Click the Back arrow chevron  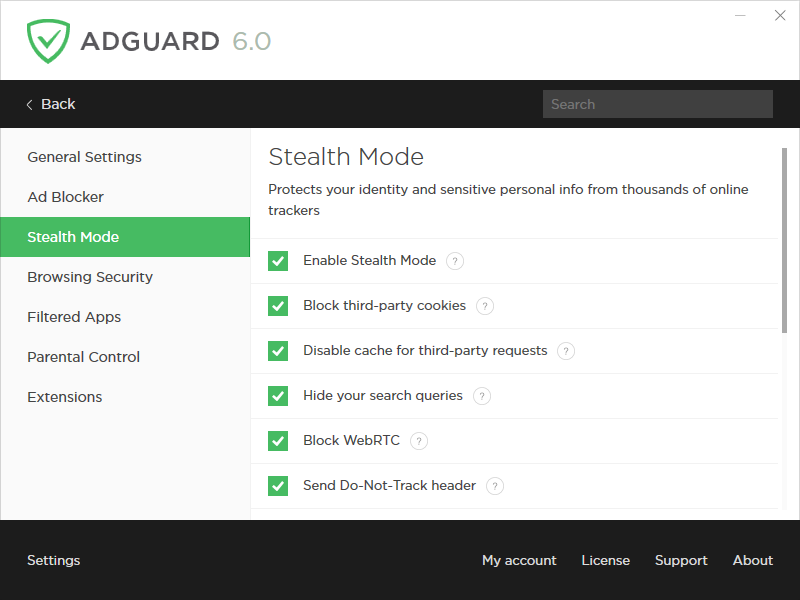30,104
